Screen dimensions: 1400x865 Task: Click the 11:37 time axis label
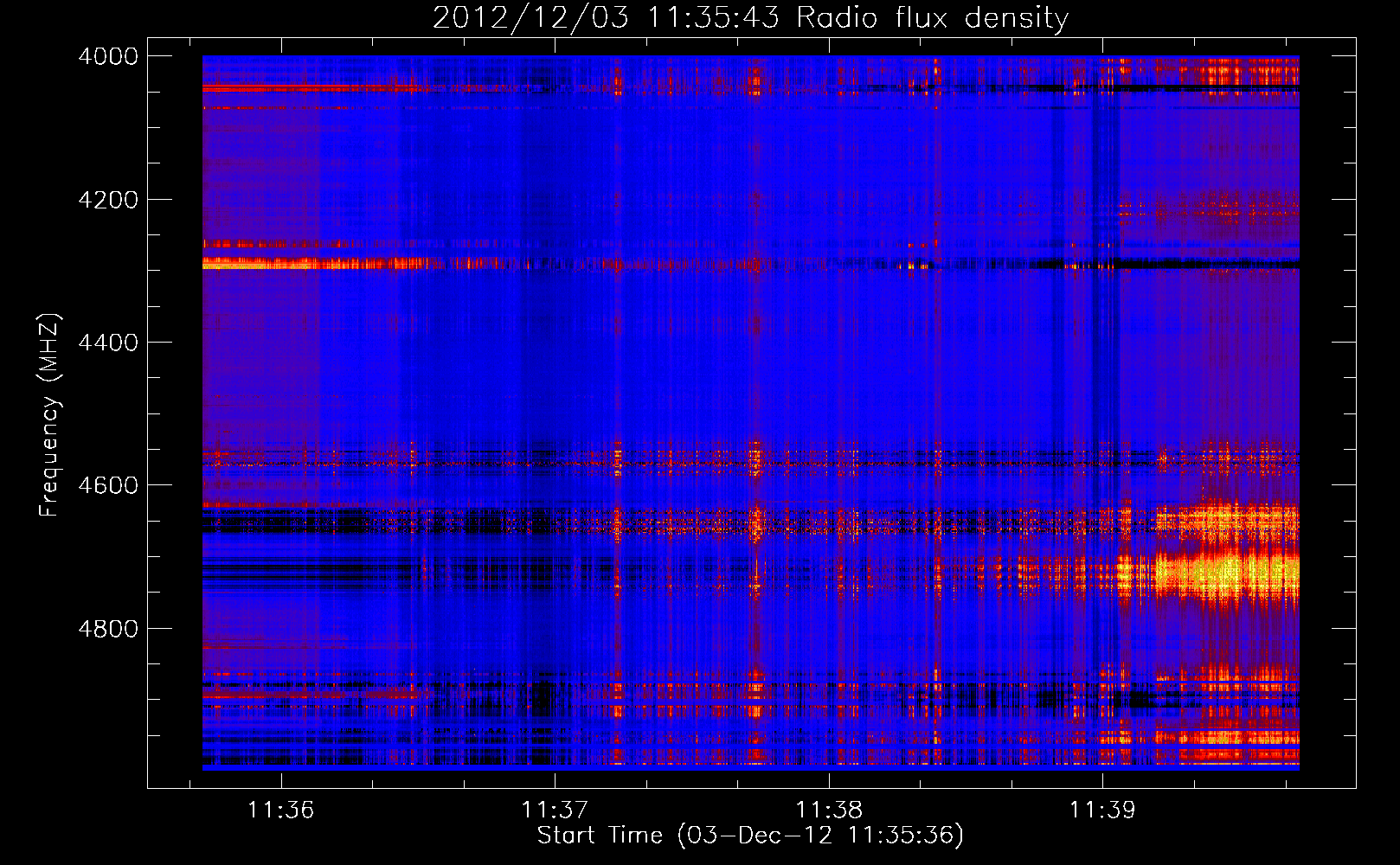(x=555, y=811)
